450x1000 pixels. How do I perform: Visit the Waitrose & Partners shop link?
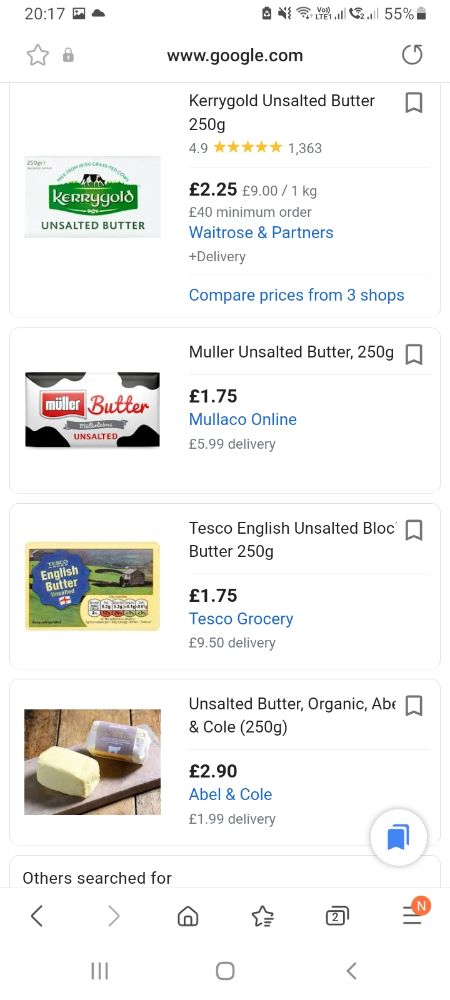point(261,233)
